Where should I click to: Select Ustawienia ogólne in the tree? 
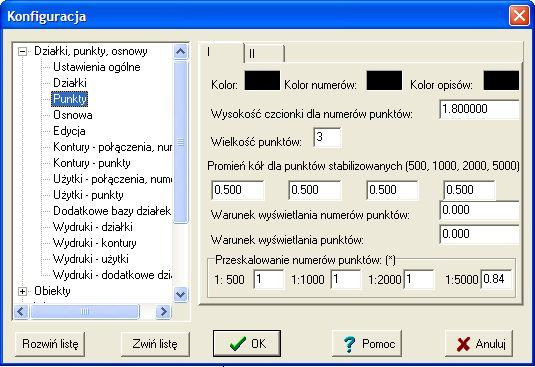(x=97, y=67)
